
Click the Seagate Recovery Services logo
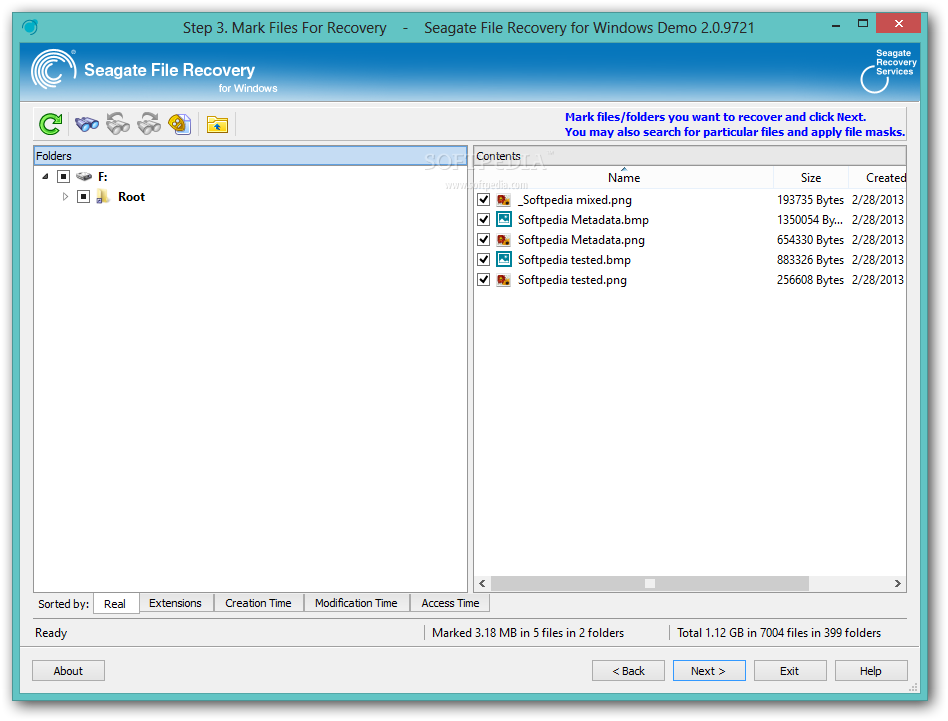(889, 71)
